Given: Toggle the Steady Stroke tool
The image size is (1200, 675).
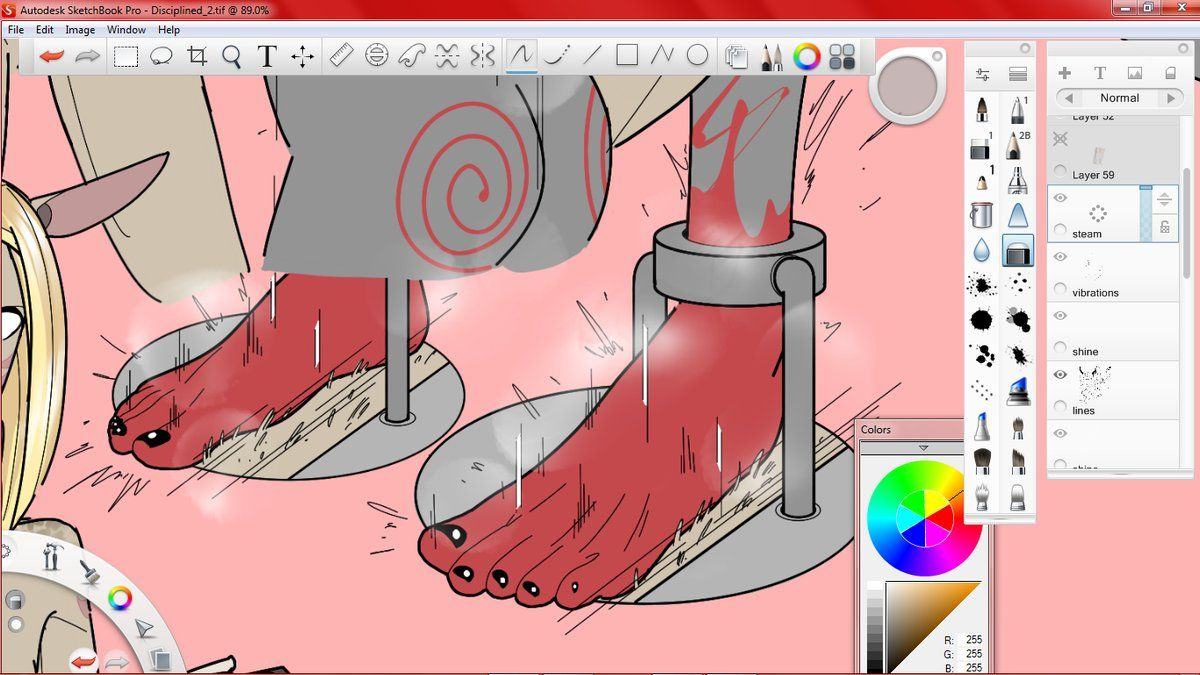Looking at the screenshot, I should point(520,55).
